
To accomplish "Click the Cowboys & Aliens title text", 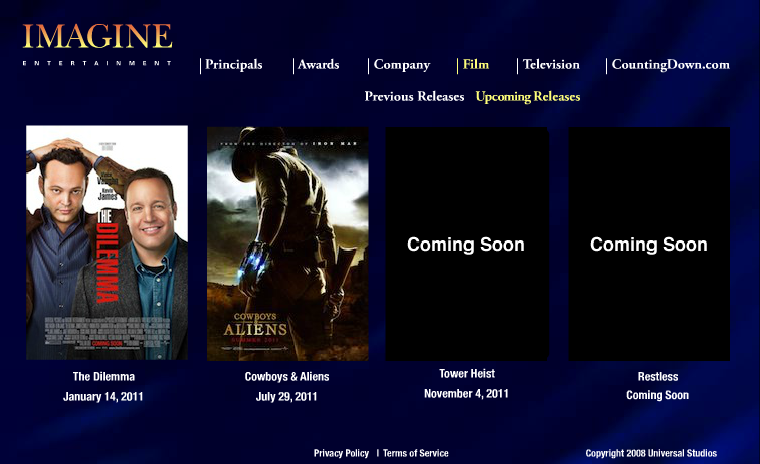I will (x=287, y=377).
